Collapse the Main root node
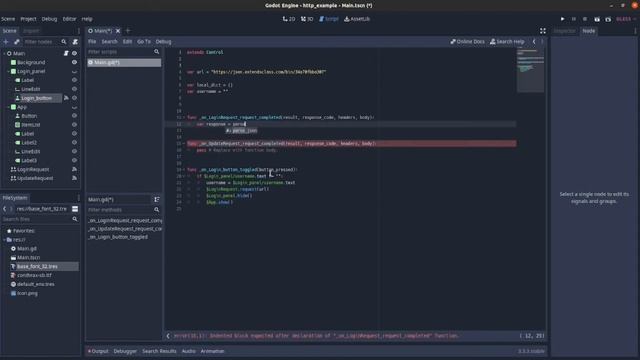 click(x=4, y=53)
